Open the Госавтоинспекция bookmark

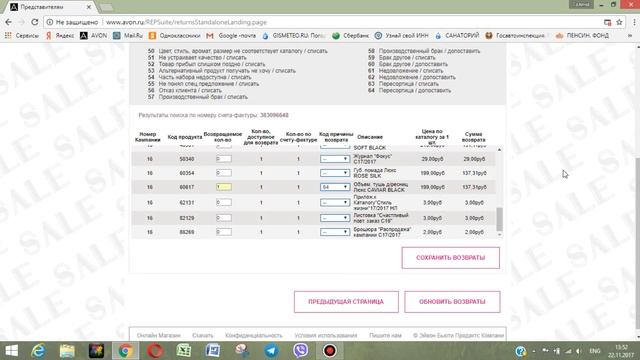(x=515, y=36)
